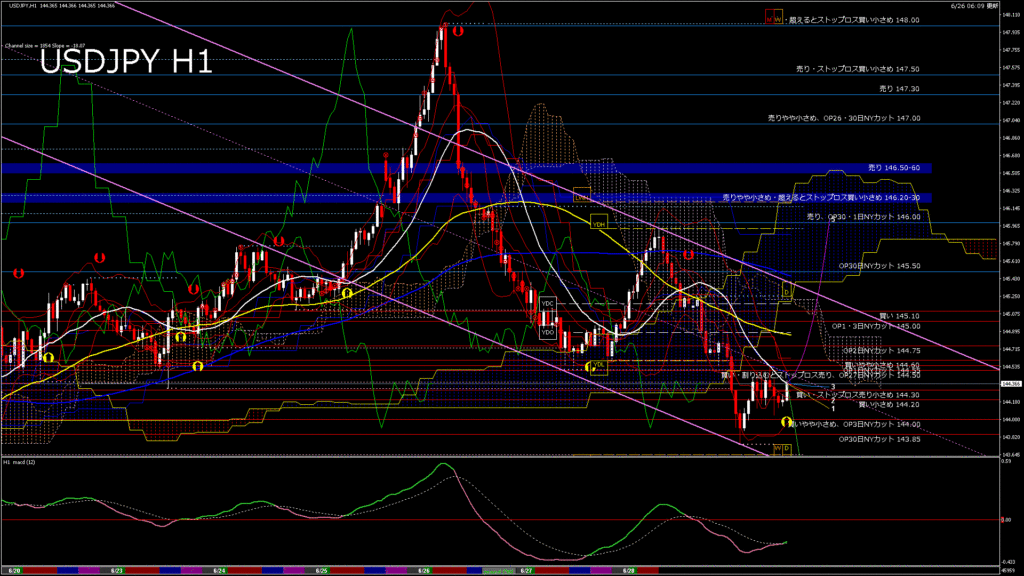Viewport: 1024px width, 576px height.
Task: Click the MACD 0.00 level label
Action: tap(1006, 520)
